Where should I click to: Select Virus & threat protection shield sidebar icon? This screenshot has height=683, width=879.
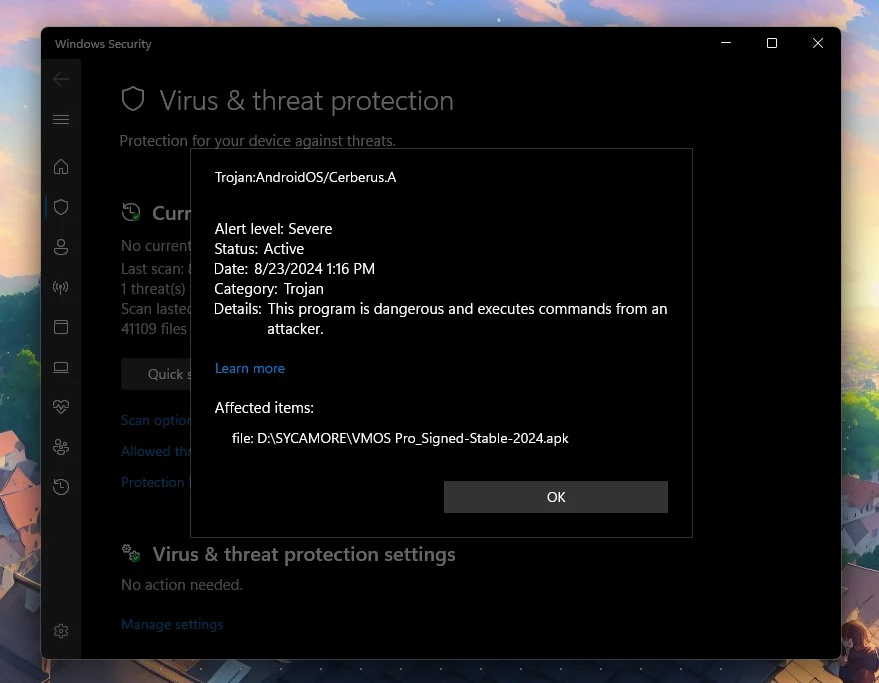coord(61,207)
